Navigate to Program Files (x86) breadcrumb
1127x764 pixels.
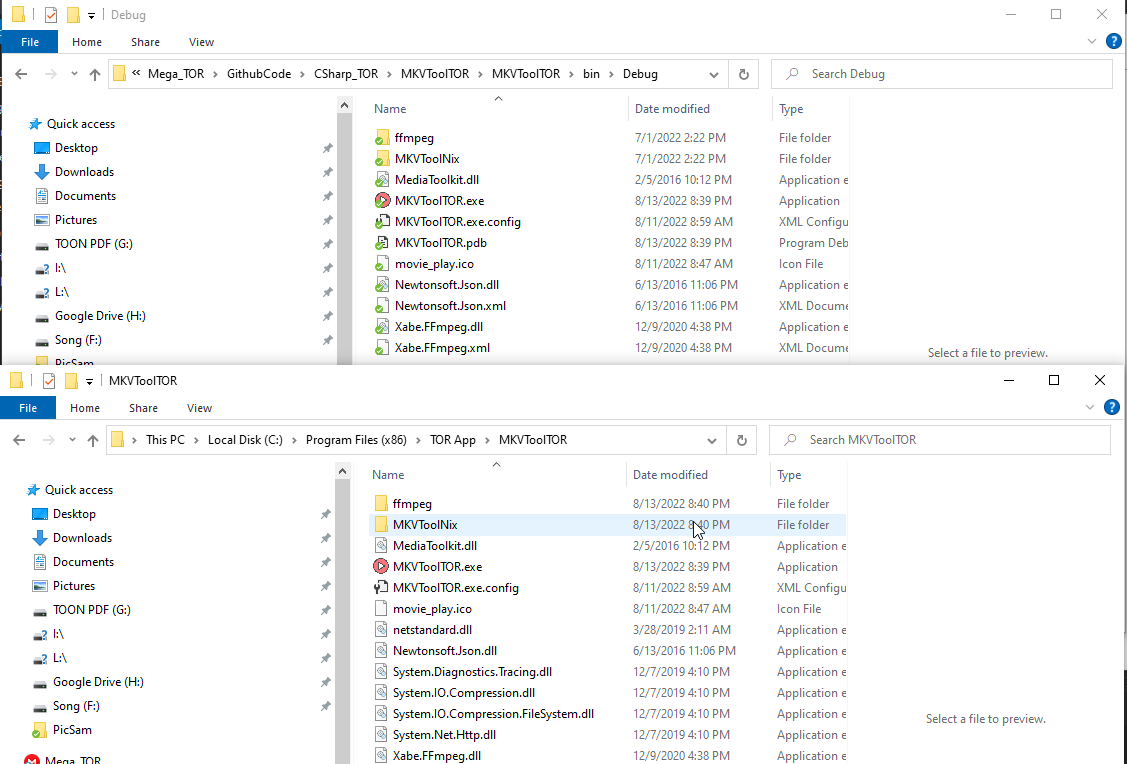tap(356, 440)
